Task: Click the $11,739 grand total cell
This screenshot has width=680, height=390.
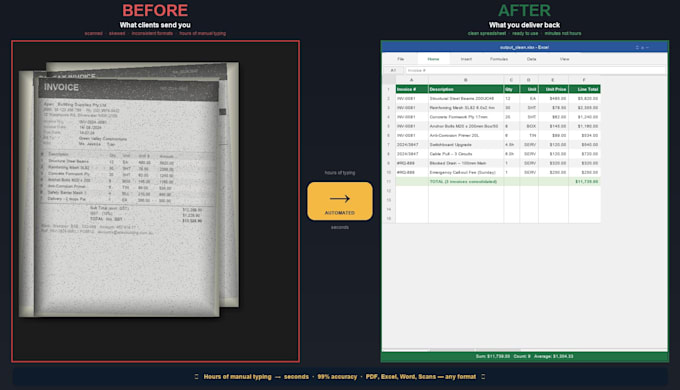Action: [584, 181]
